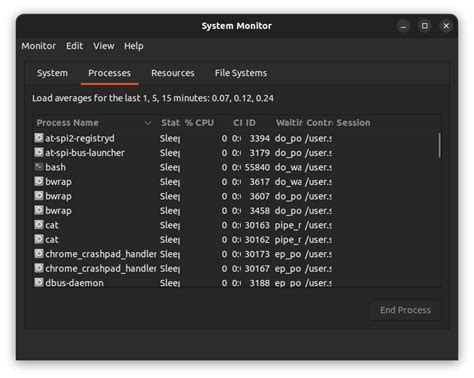
Task: Select the at-spi-bus-launcher process name
Action: pyautogui.click(x=85, y=153)
